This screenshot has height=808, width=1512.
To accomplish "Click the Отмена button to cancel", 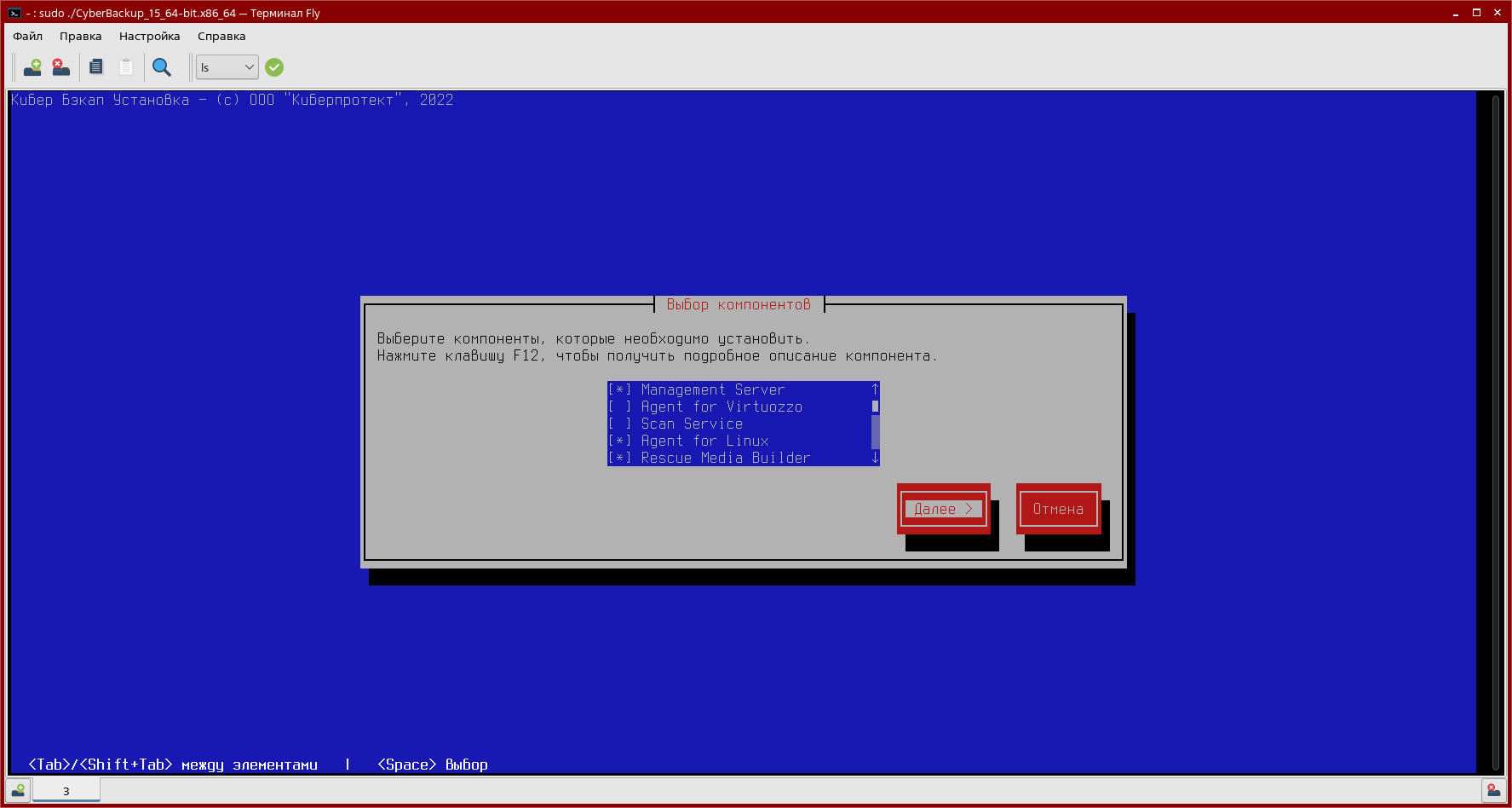I will [1059, 509].
